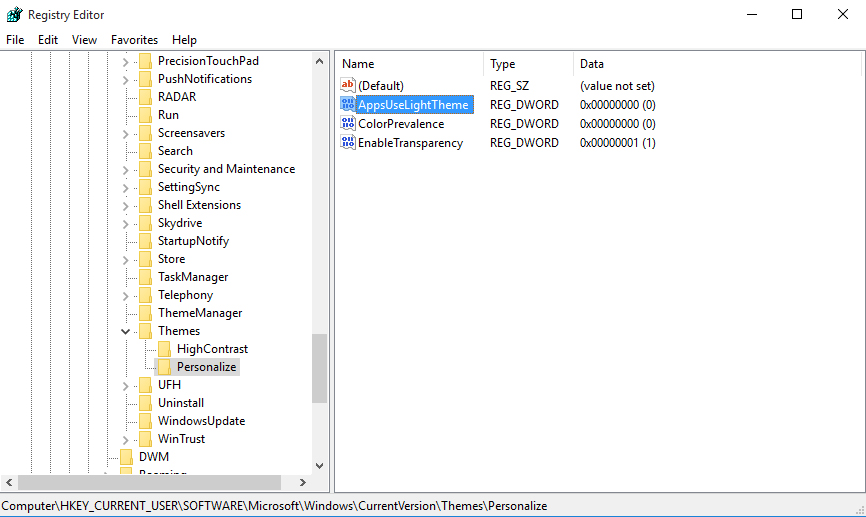Viewport: 866px width, 517px height.
Task: Maximize the Registry Editor window
Action: tap(796, 14)
